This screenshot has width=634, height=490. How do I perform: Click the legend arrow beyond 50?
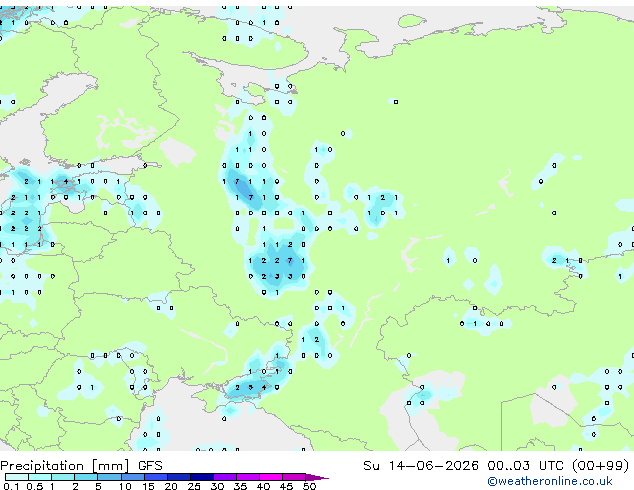tap(317, 477)
